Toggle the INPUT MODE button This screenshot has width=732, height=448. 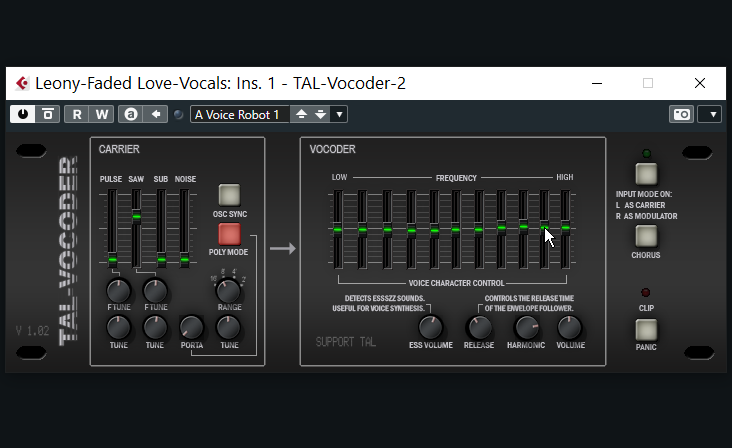(646, 174)
